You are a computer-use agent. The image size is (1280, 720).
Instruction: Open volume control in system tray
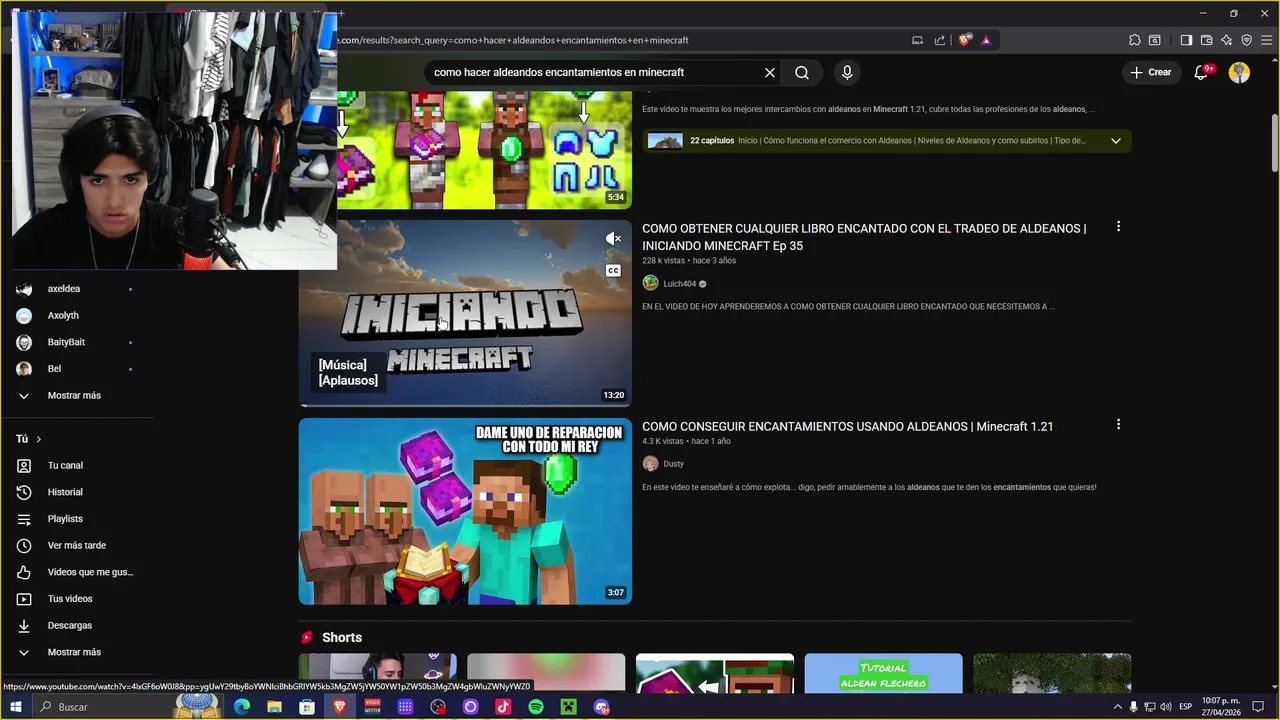tap(1167, 707)
